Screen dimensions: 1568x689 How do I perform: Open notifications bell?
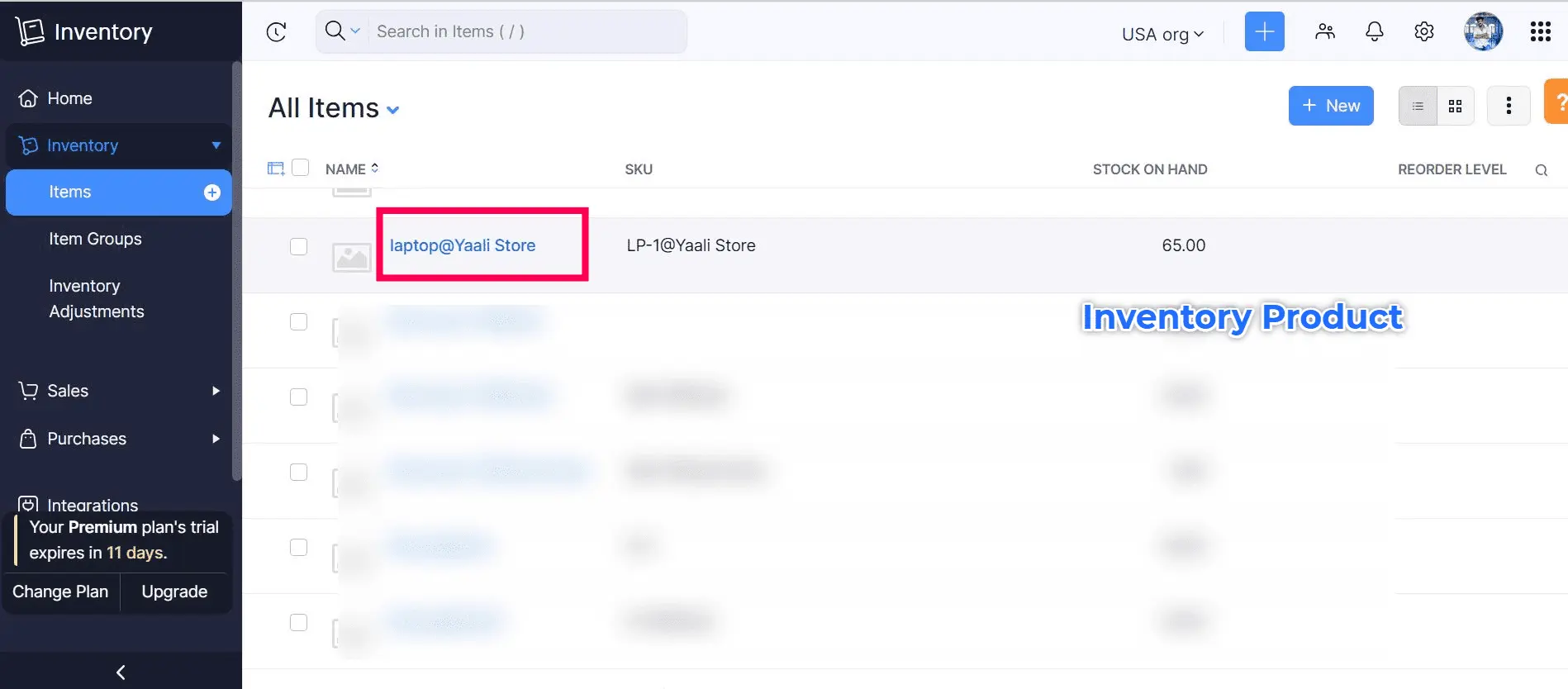1374,31
